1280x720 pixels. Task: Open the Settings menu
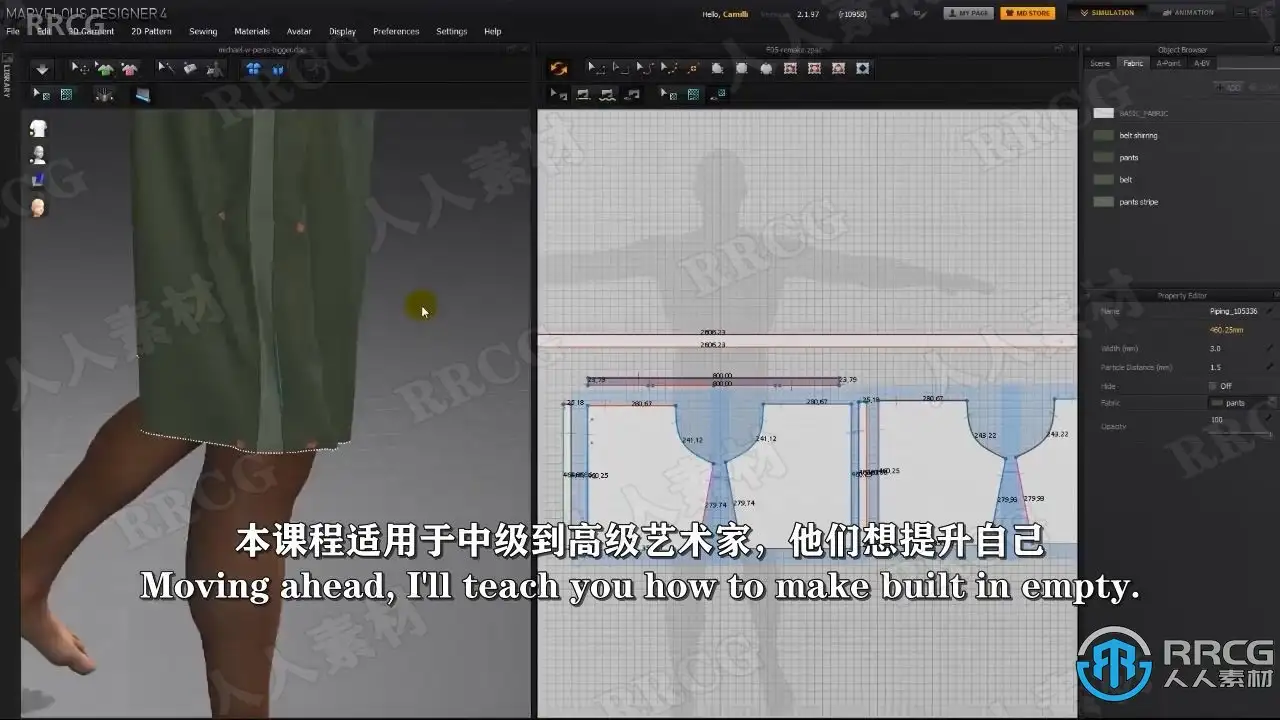[x=451, y=31]
